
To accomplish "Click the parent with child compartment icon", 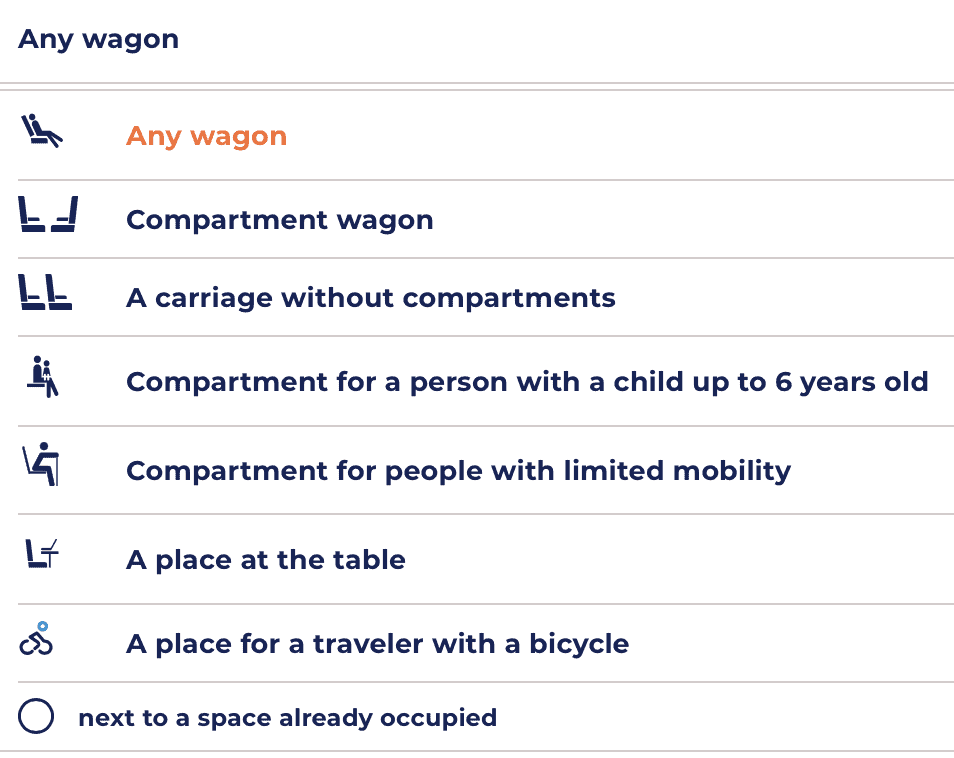I will click(43, 377).
